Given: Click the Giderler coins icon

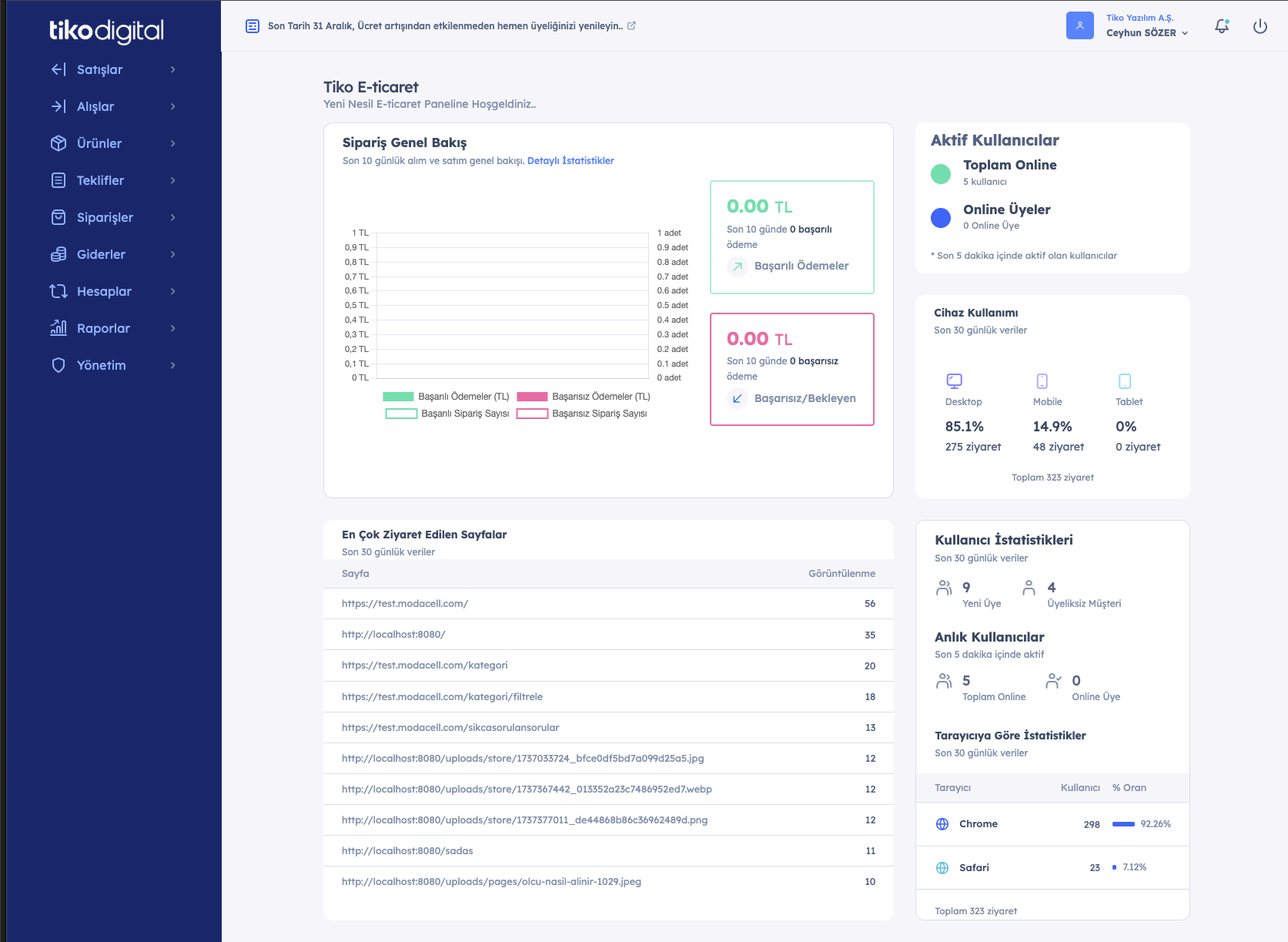Looking at the screenshot, I should pyautogui.click(x=59, y=254).
